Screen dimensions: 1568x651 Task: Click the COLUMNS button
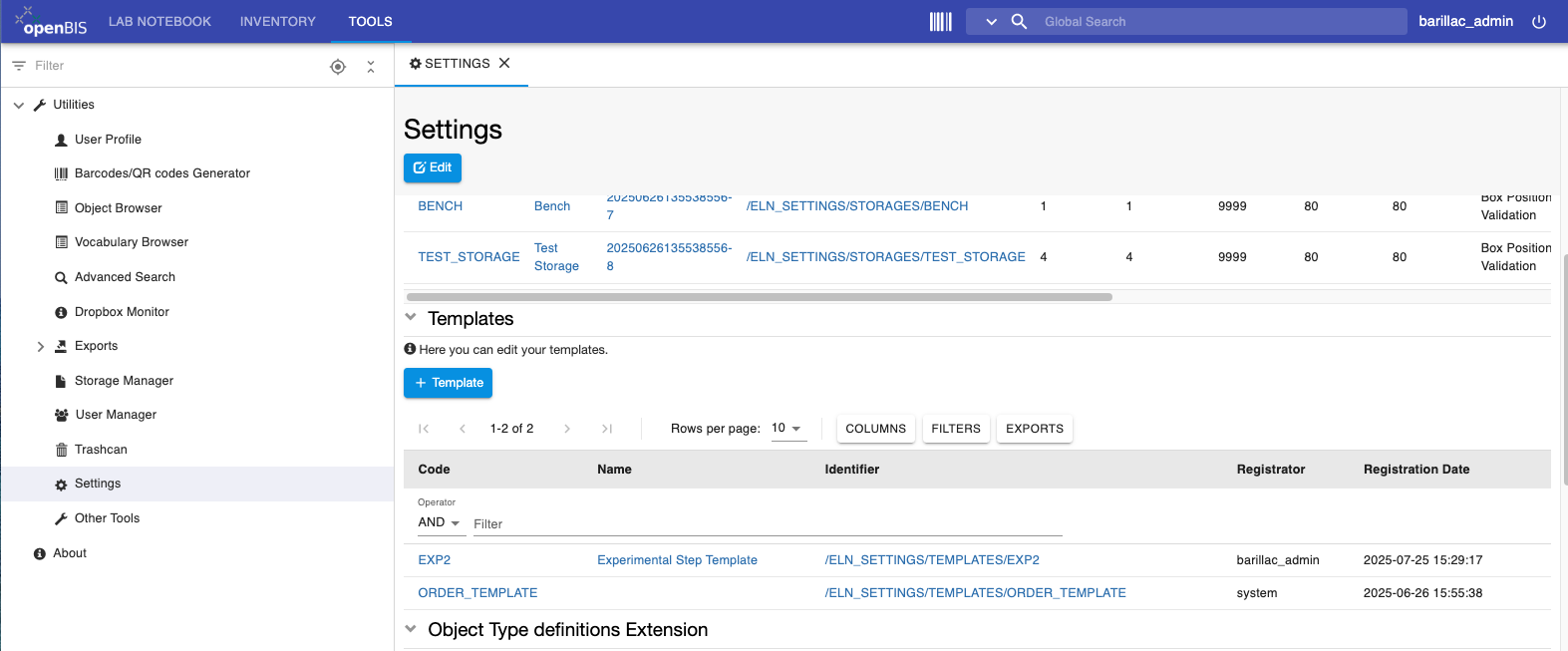coord(875,429)
